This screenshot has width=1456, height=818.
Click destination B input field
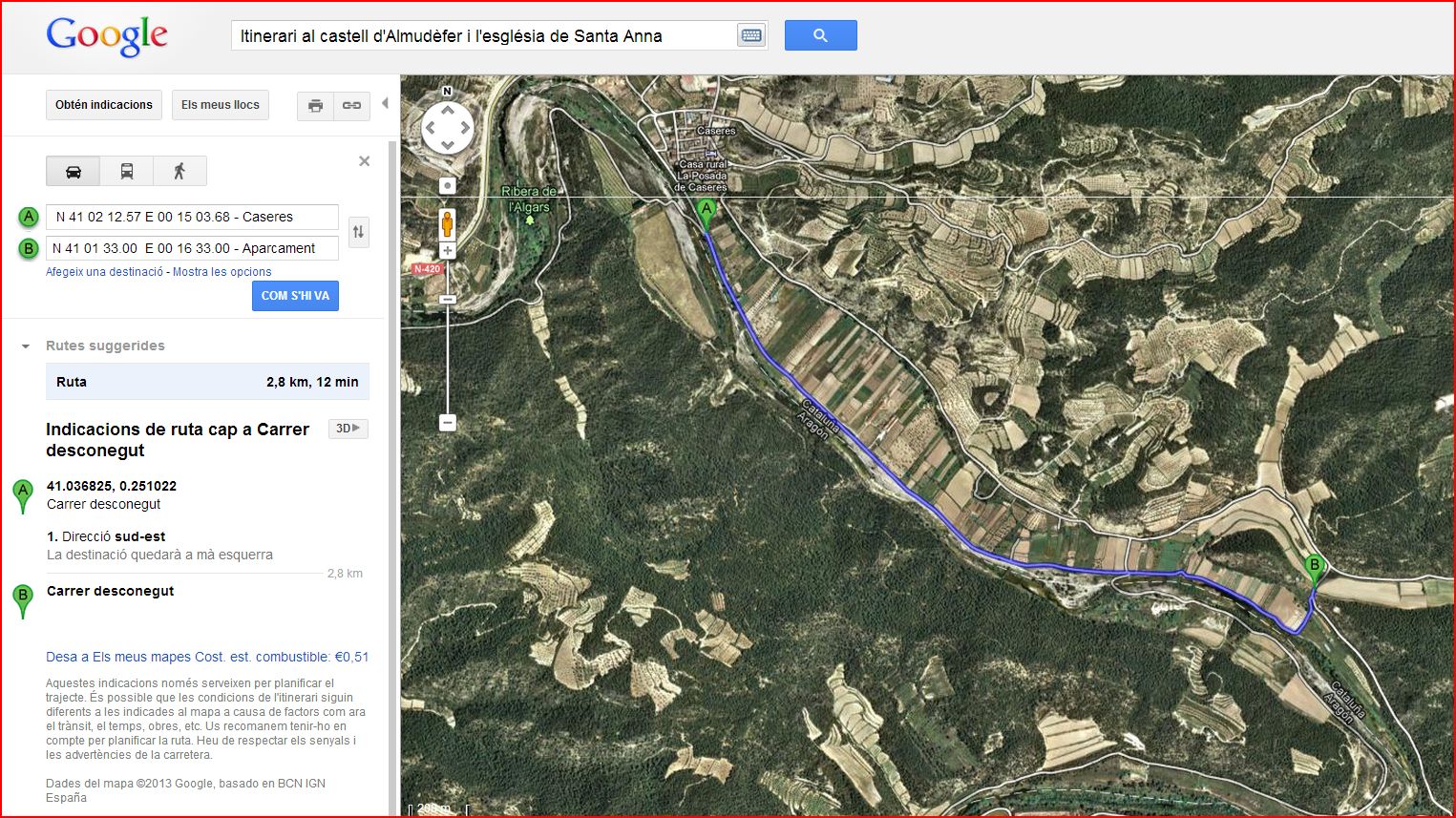click(x=193, y=248)
